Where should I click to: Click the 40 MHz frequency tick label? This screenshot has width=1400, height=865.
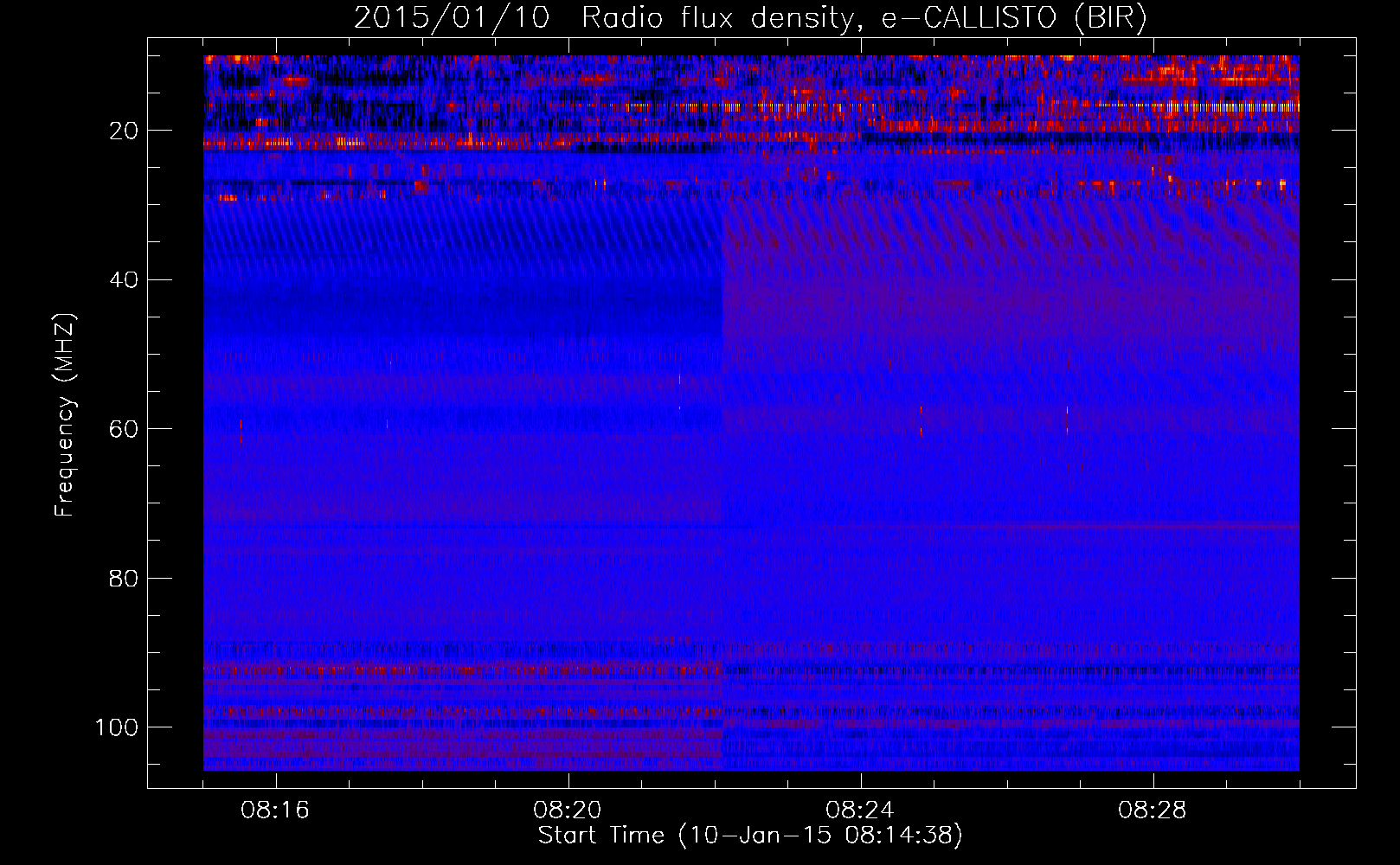pyautogui.click(x=124, y=280)
